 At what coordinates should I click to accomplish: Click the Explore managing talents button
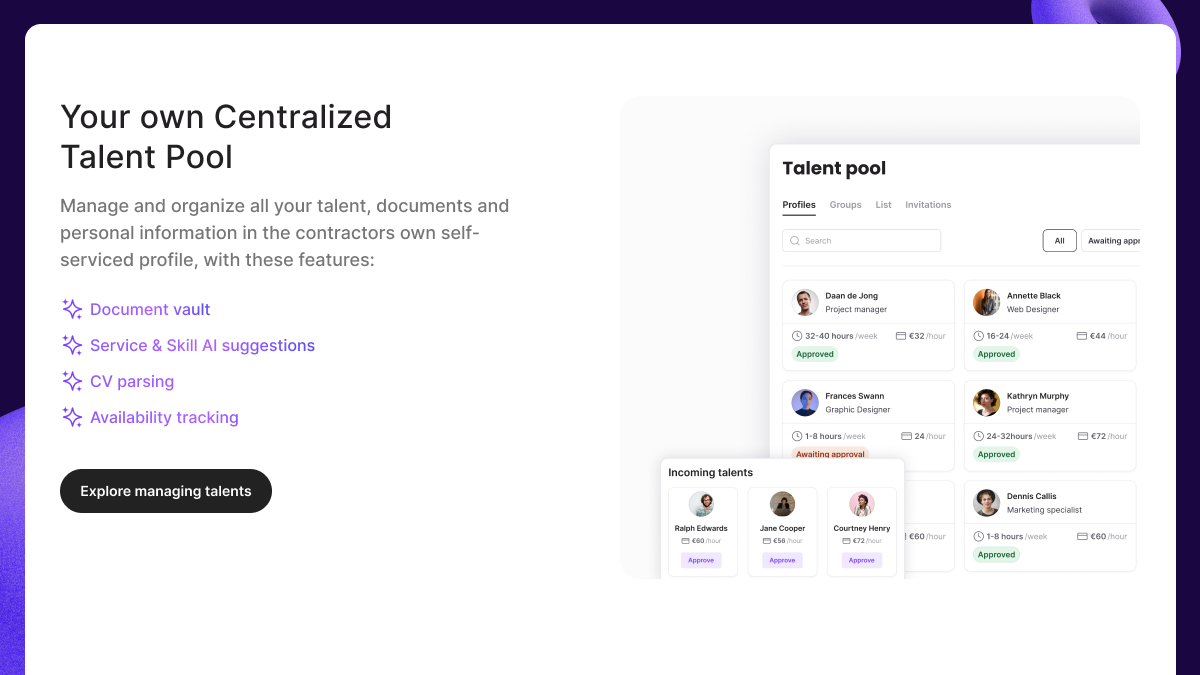165,491
